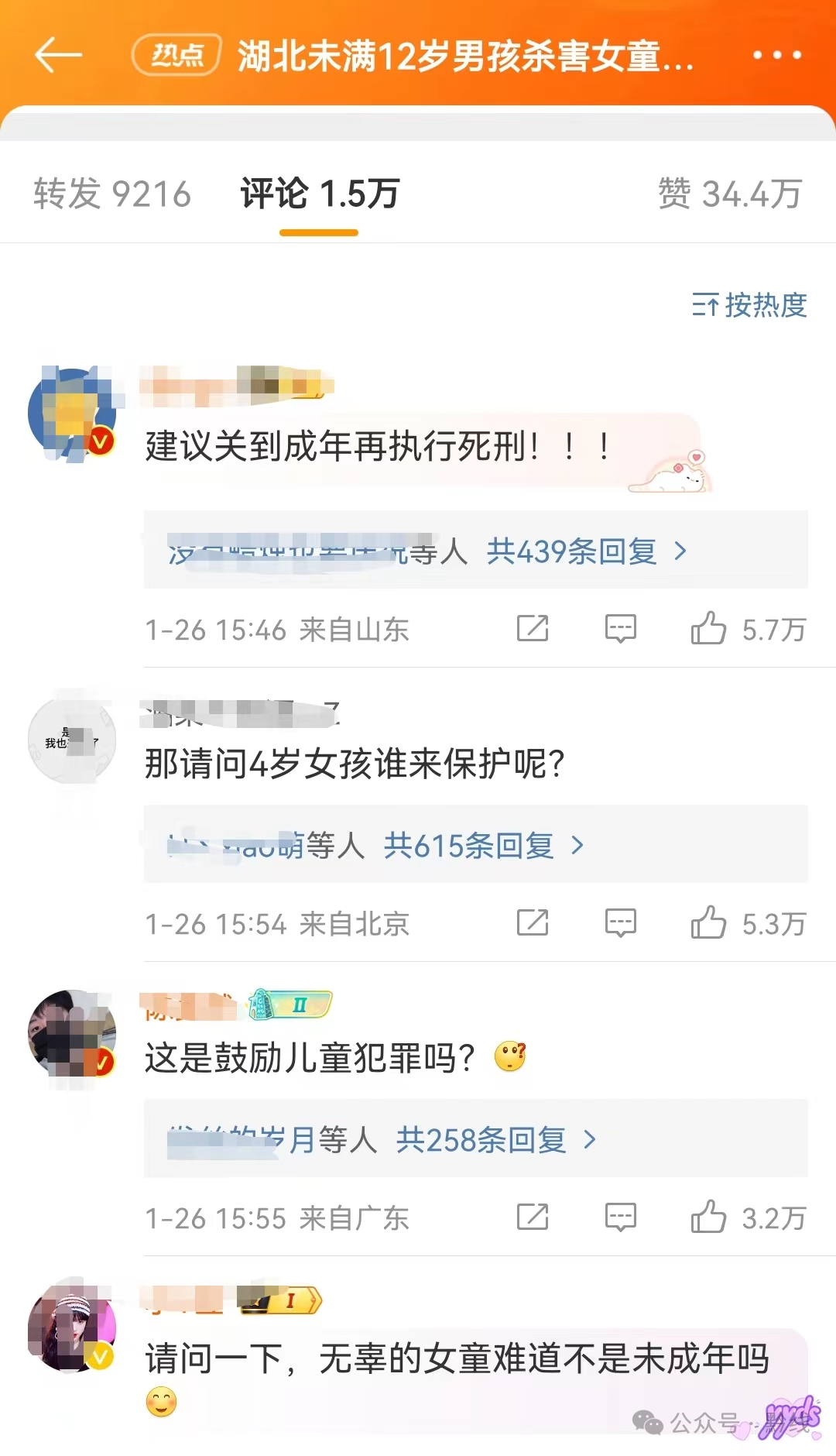The image size is (836, 1456).
Task: Expand 共439条回复 replies
Action: [587, 551]
